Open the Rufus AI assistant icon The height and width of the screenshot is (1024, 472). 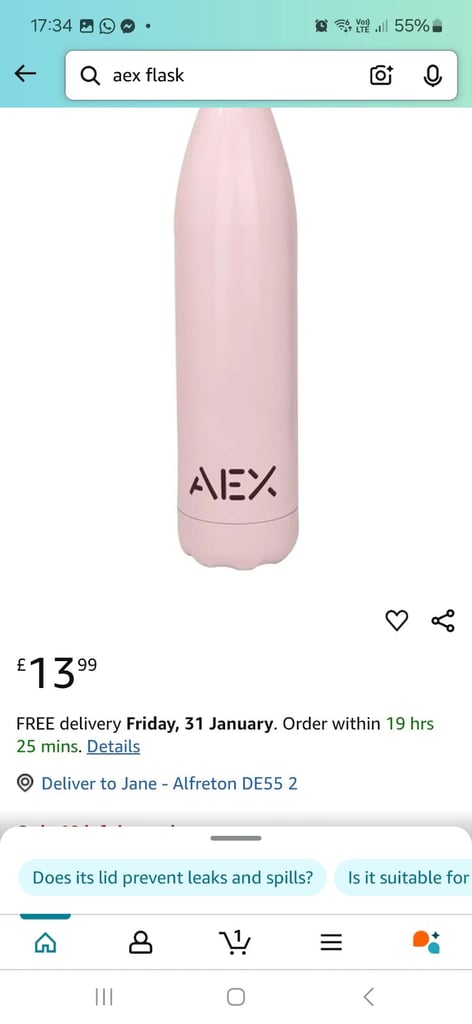426,941
